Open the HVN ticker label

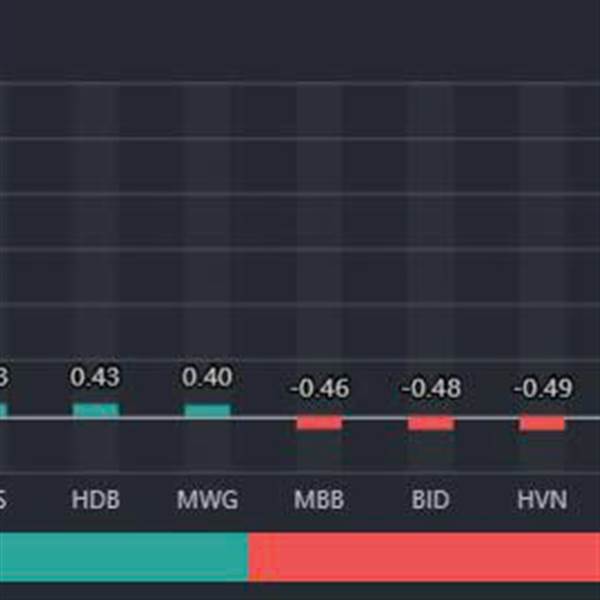542,499
